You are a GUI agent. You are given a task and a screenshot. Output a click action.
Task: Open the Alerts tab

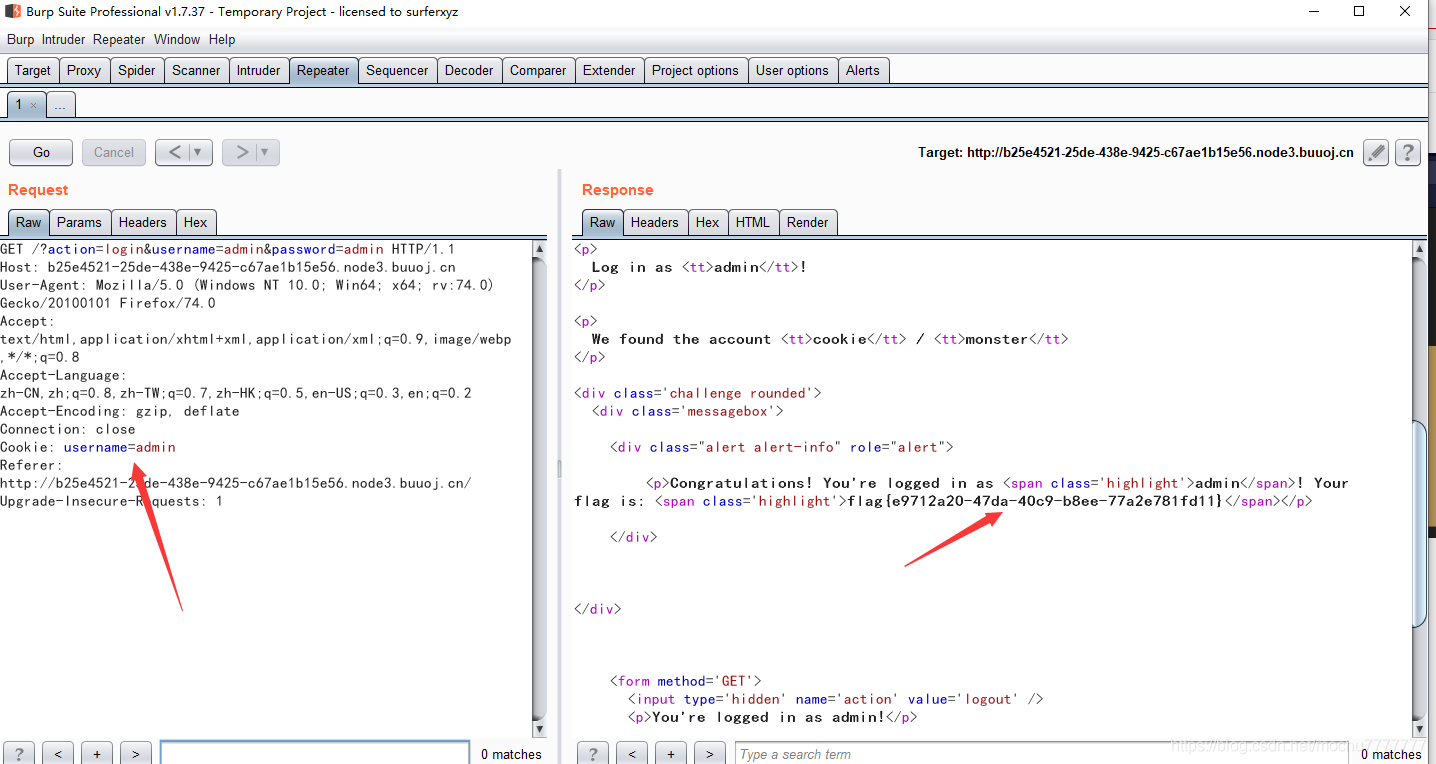[863, 70]
